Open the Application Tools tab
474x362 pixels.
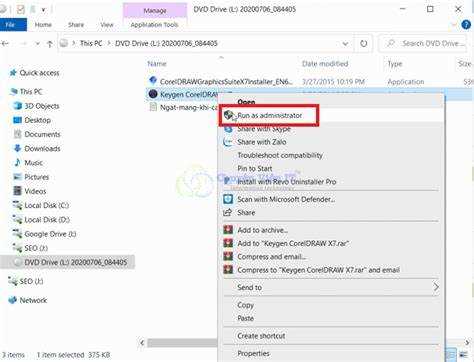pos(154,25)
